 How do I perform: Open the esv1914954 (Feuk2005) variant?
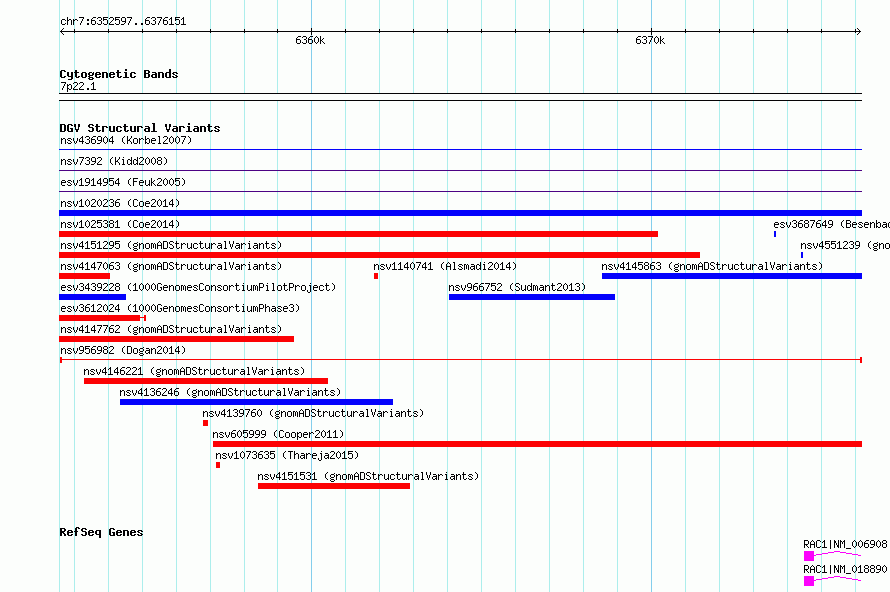point(123,182)
